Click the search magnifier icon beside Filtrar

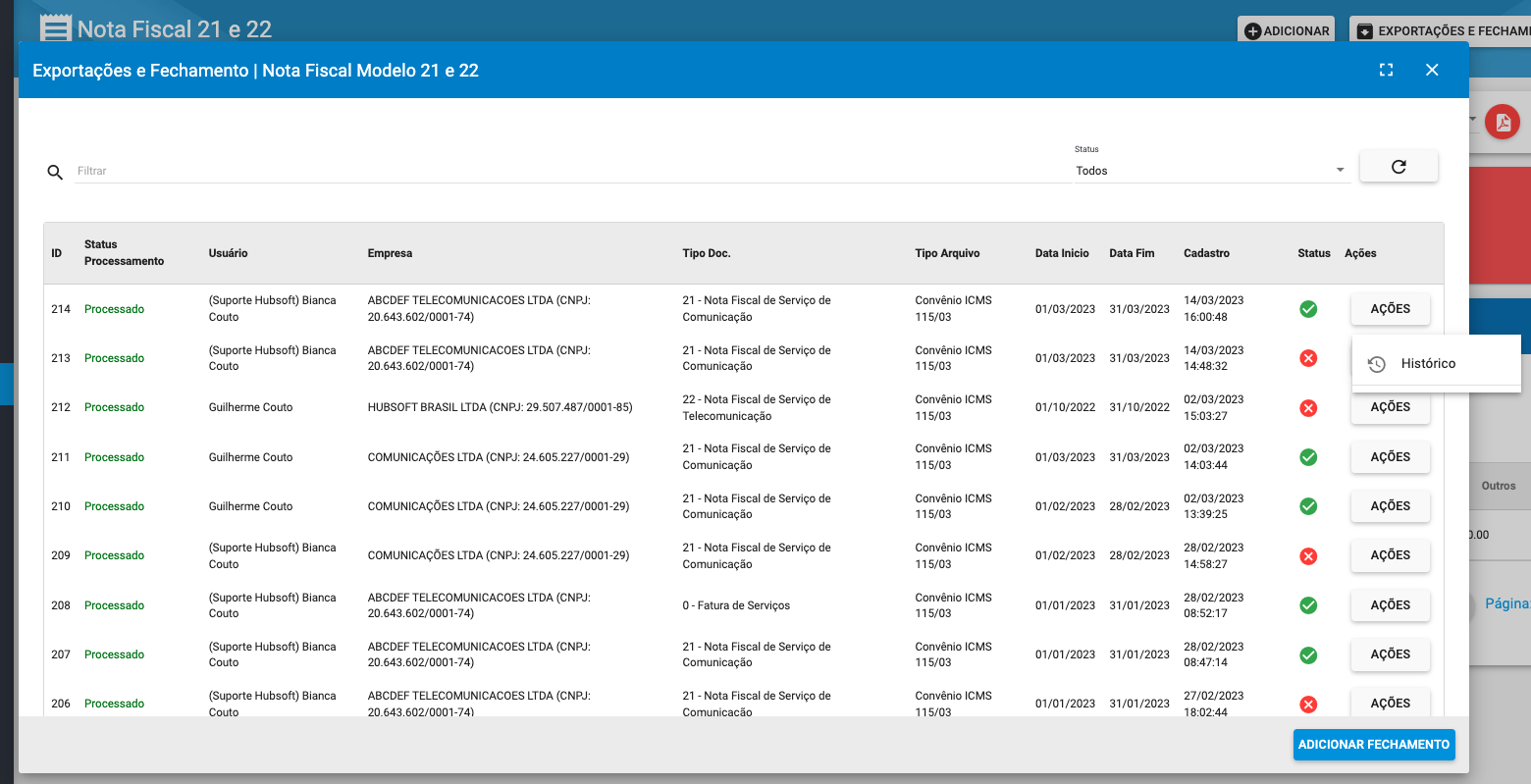(x=55, y=172)
